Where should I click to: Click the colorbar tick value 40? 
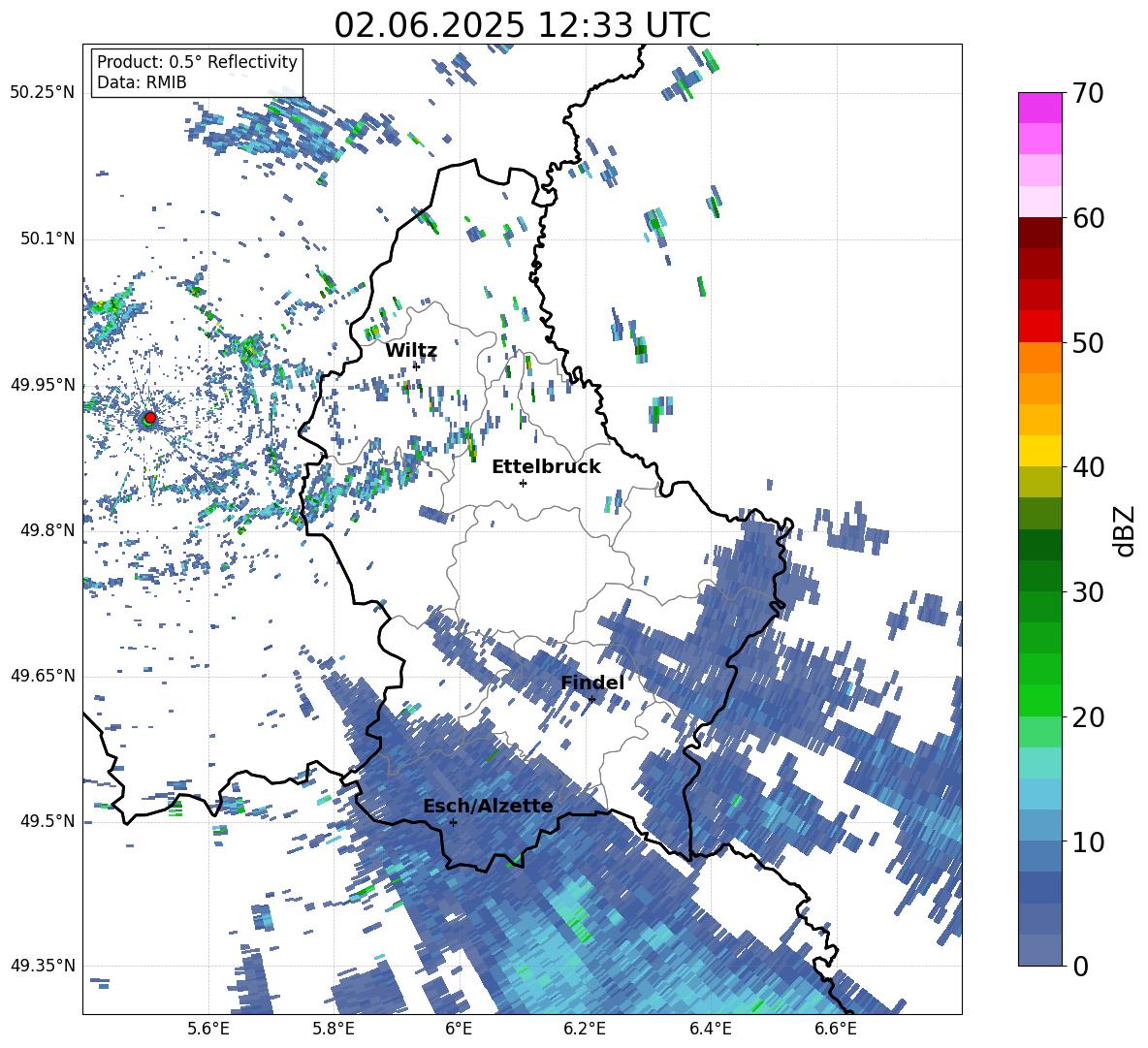pyautogui.click(x=1087, y=467)
